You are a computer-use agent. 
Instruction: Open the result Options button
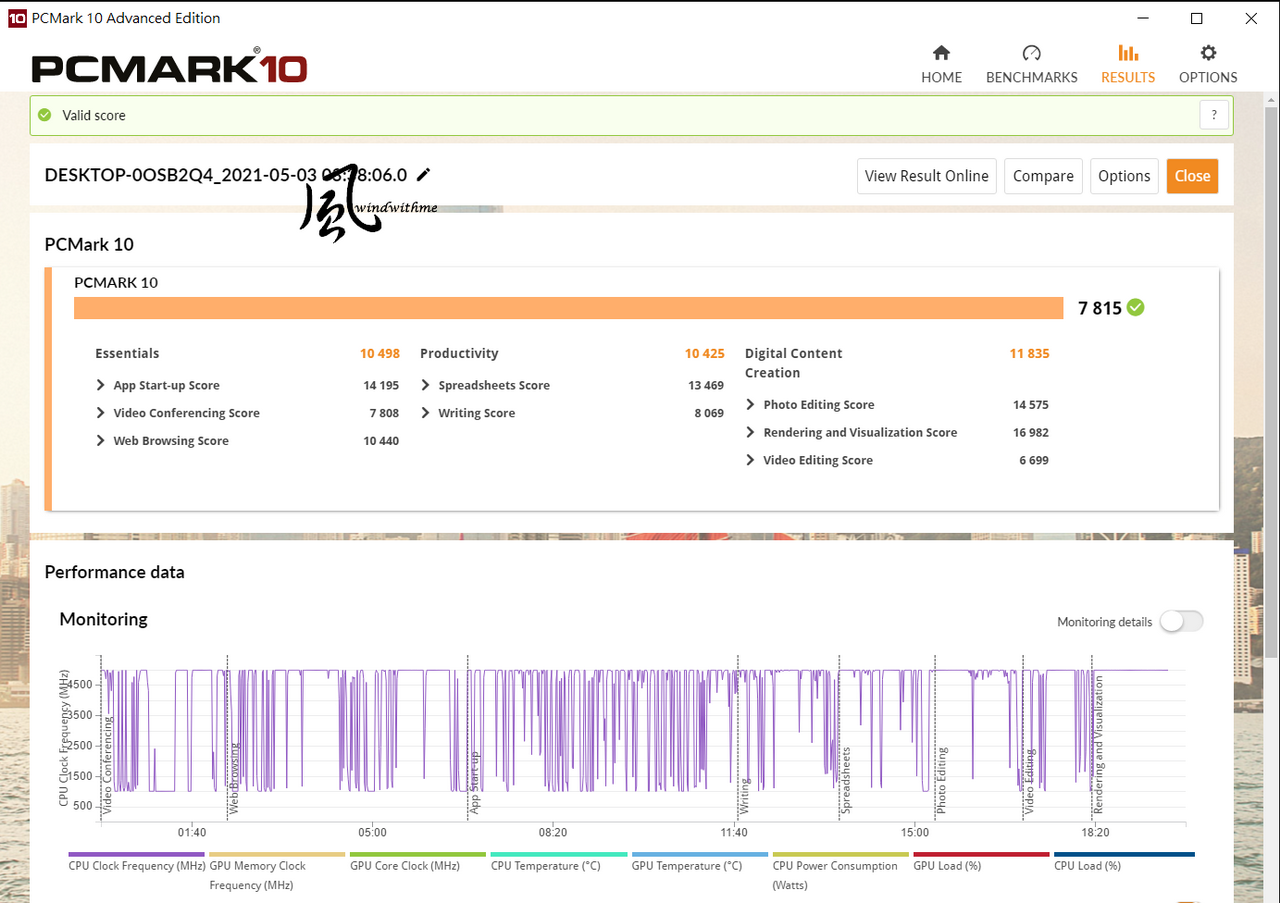point(1124,176)
